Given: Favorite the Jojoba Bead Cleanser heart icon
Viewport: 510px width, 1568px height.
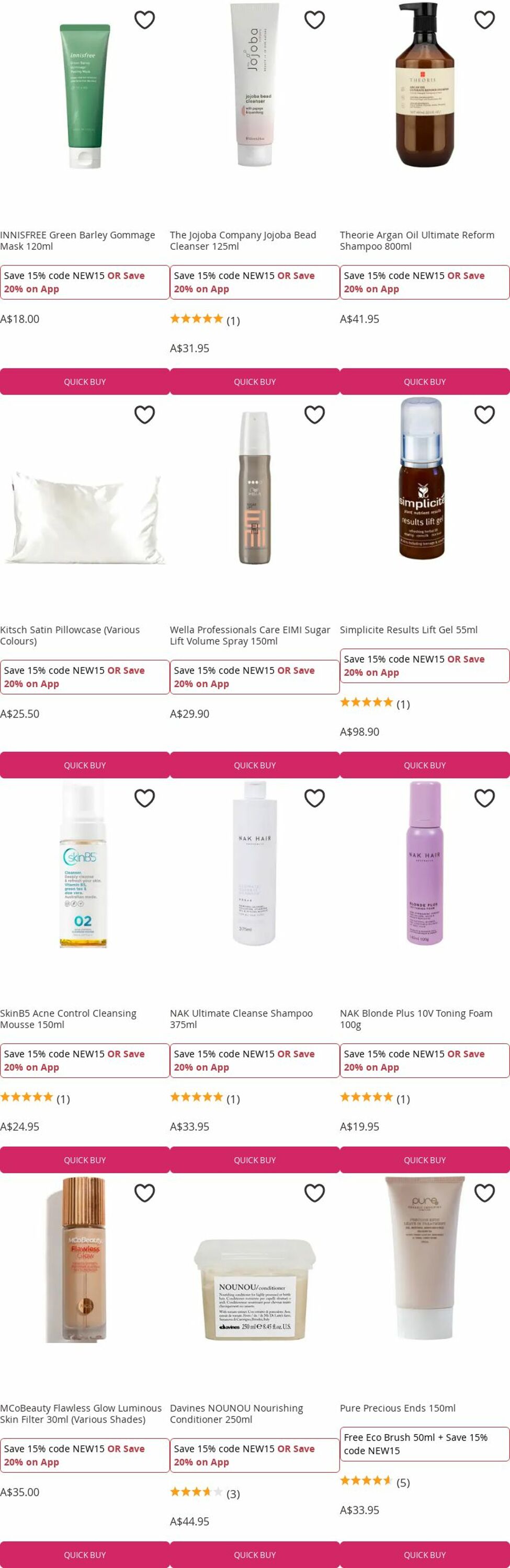Looking at the screenshot, I should point(314,20).
